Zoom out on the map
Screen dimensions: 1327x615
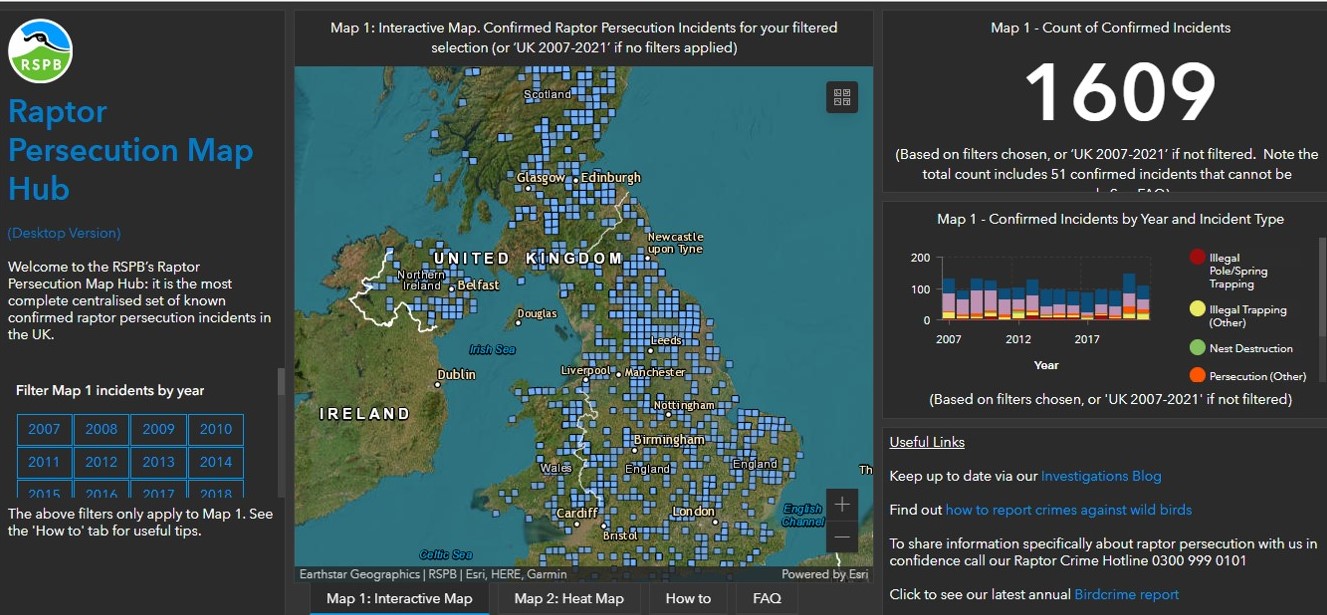click(842, 537)
